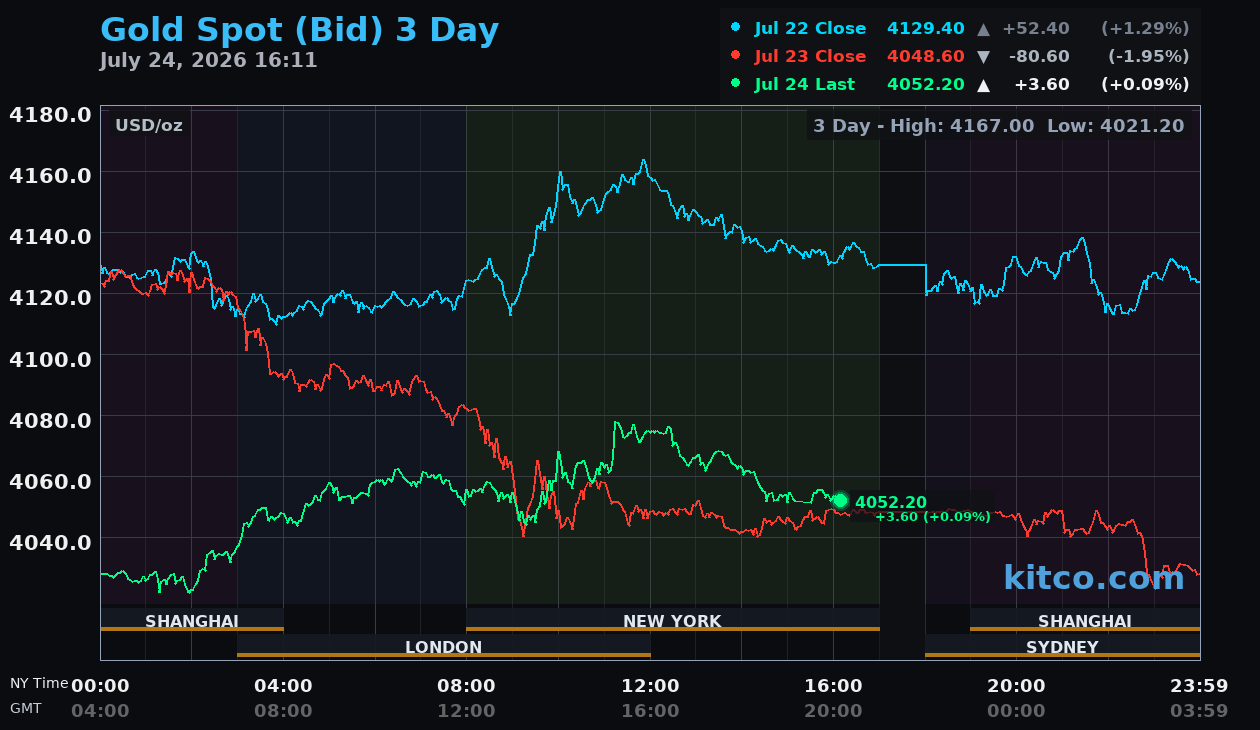The width and height of the screenshot is (1260, 730).
Task: Click the 'NY Time' axis label
Action: 39,683
